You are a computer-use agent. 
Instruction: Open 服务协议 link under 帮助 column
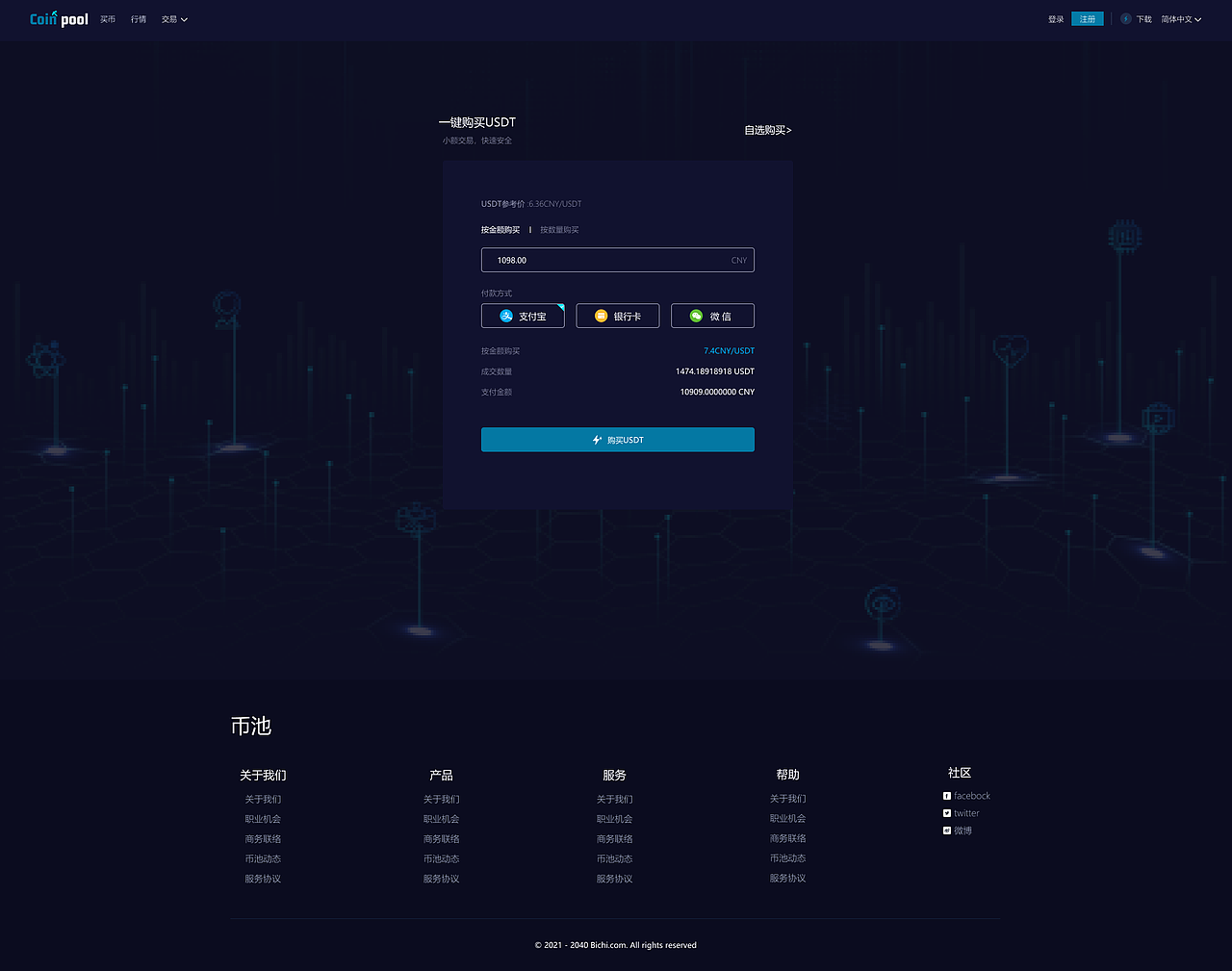787,878
